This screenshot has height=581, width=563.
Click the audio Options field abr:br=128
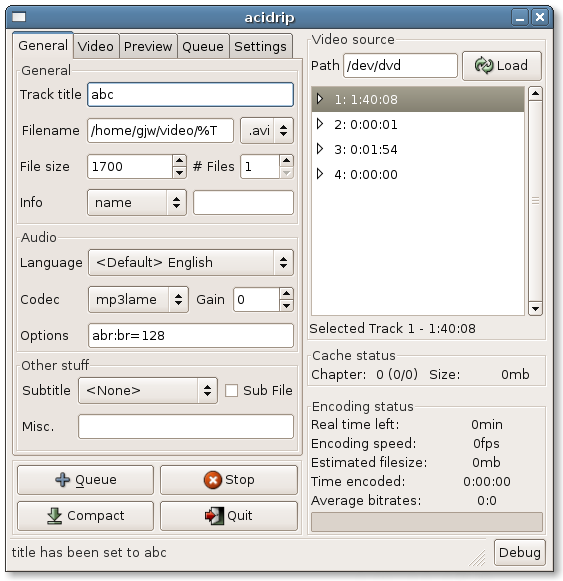191,336
